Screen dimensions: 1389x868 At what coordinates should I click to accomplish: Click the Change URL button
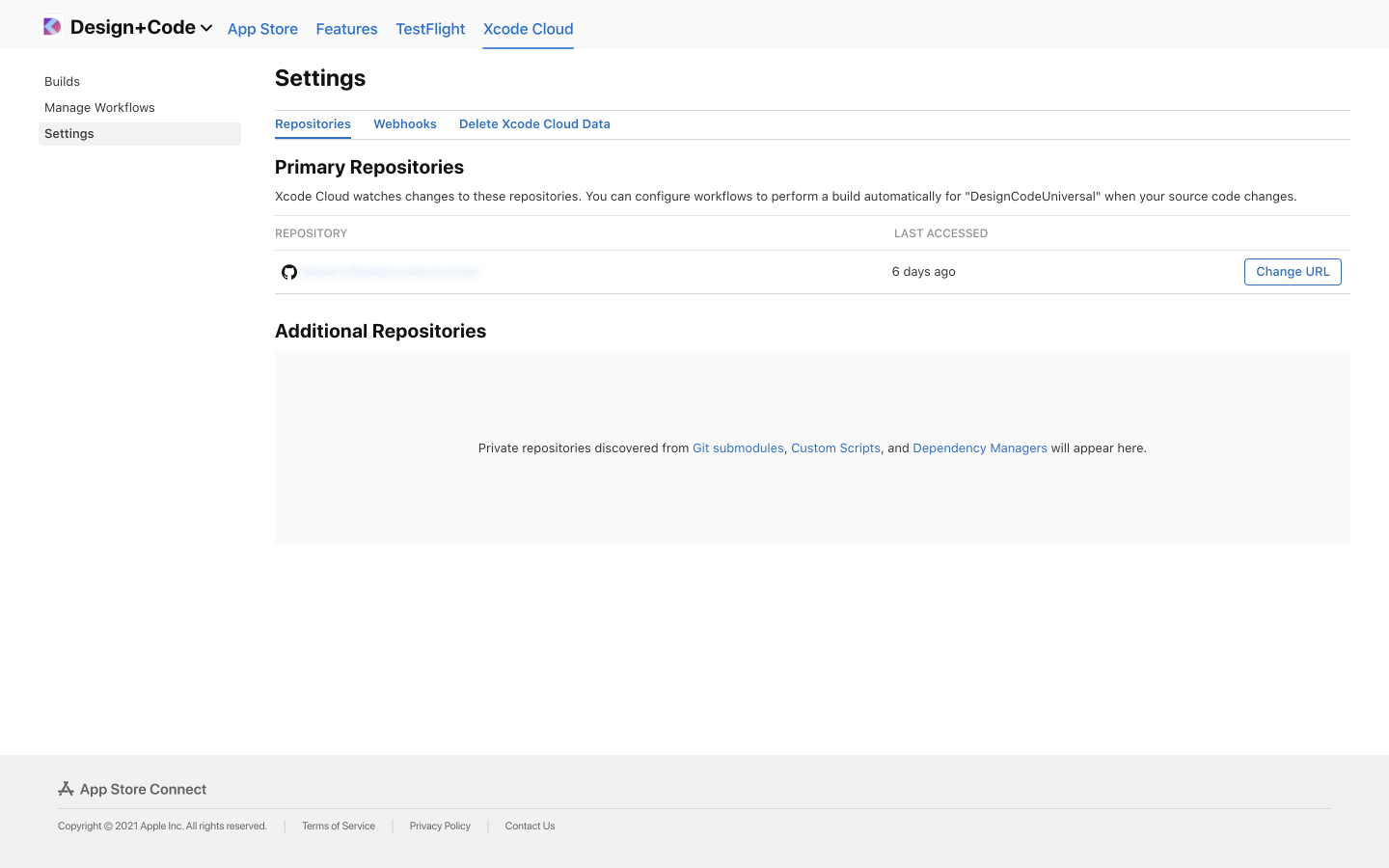point(1293,271)
